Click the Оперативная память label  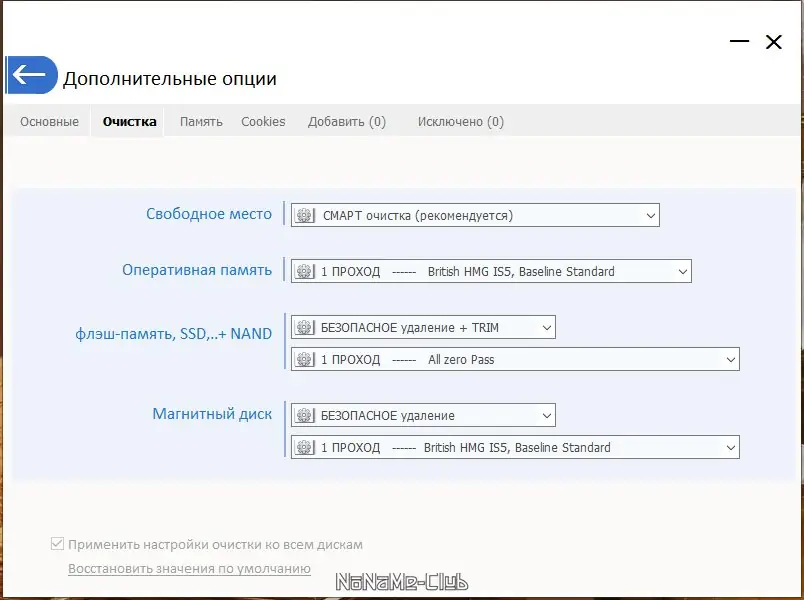(197, 270)
